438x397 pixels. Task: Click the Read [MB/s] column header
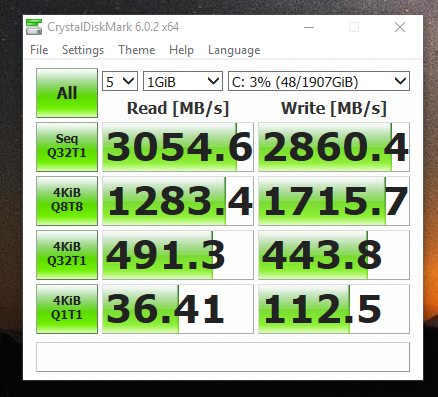tap(178, 108)
